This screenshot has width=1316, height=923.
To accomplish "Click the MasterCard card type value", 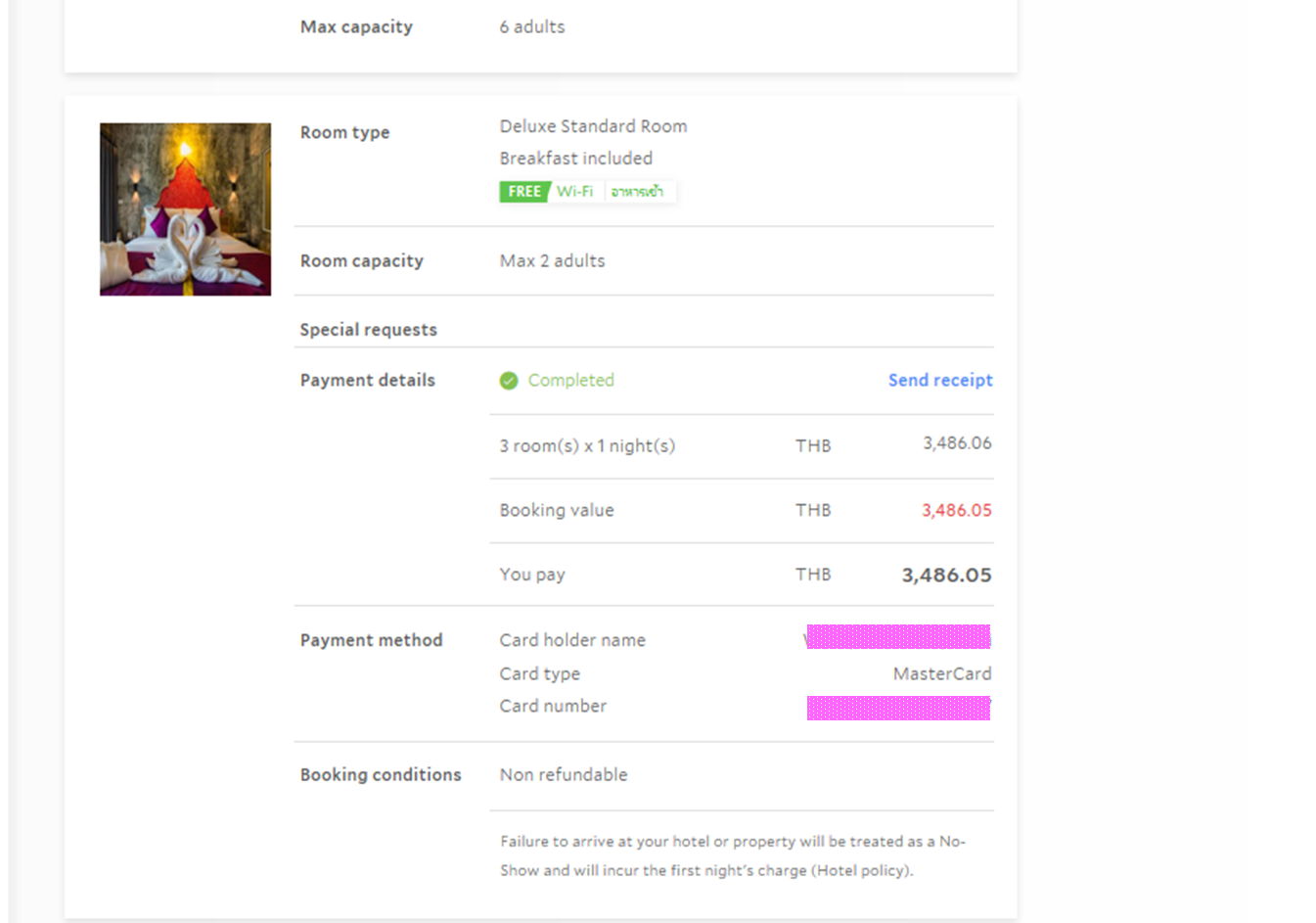I will tap(942, 673).
